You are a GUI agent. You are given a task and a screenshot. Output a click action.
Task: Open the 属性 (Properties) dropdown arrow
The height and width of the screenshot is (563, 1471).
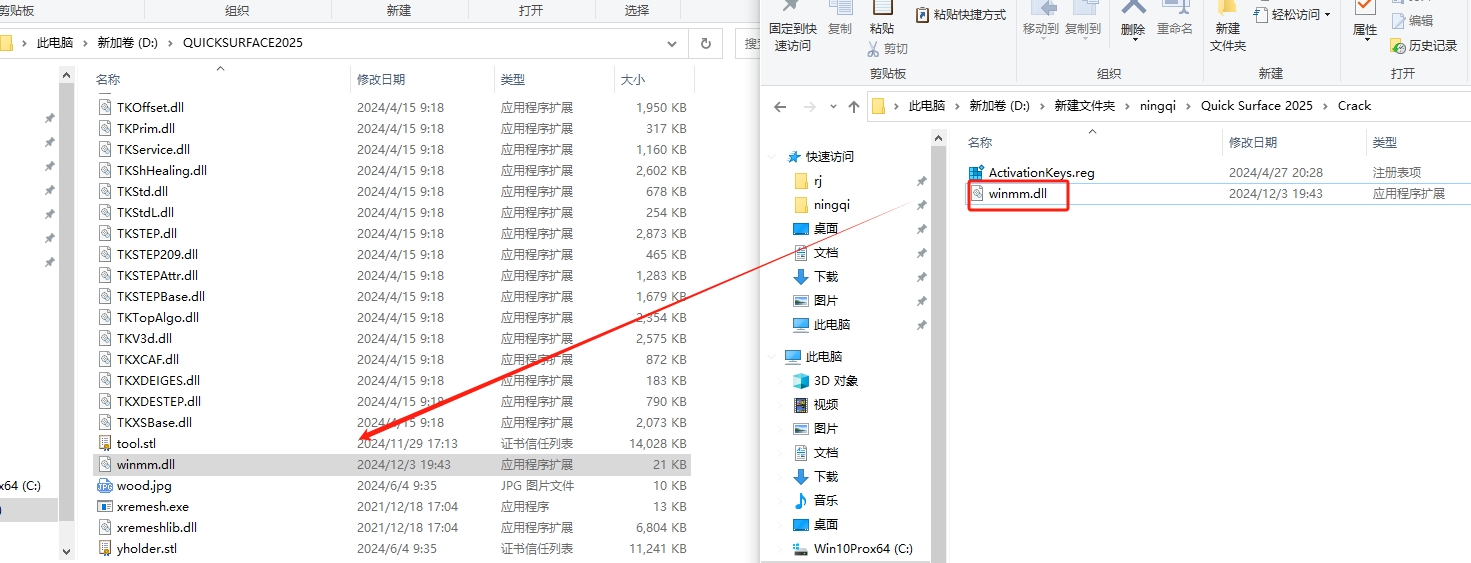[x=1366, y=40]
